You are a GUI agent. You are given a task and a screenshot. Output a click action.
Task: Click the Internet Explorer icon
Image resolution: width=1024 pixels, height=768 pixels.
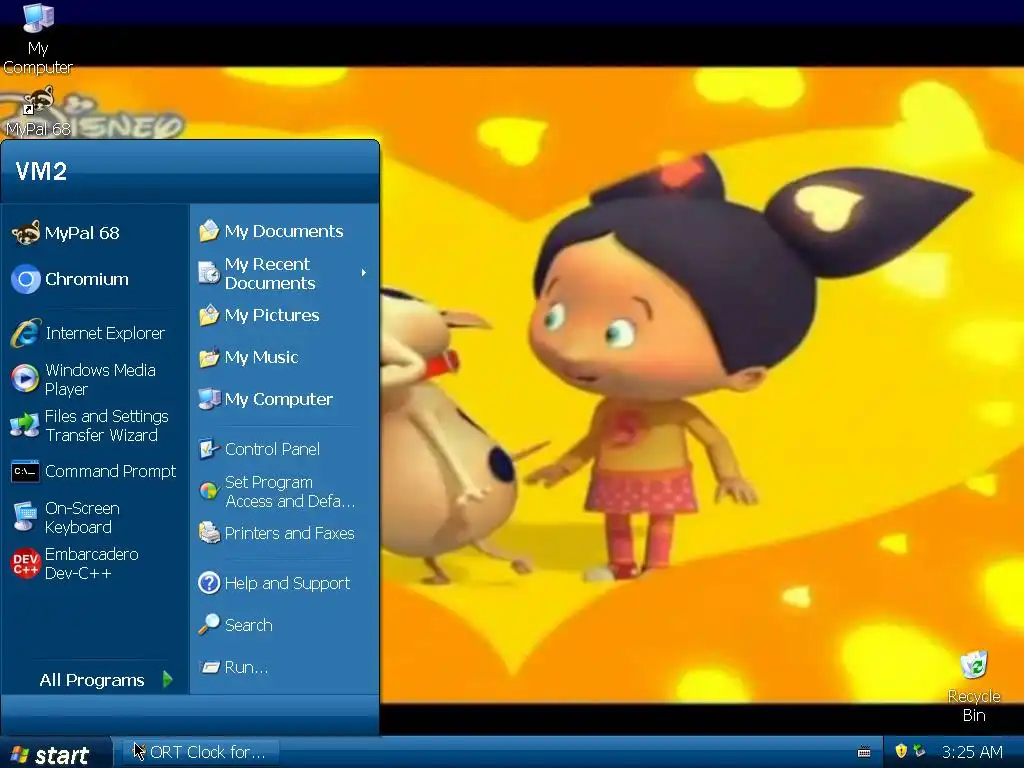point(25,334)
